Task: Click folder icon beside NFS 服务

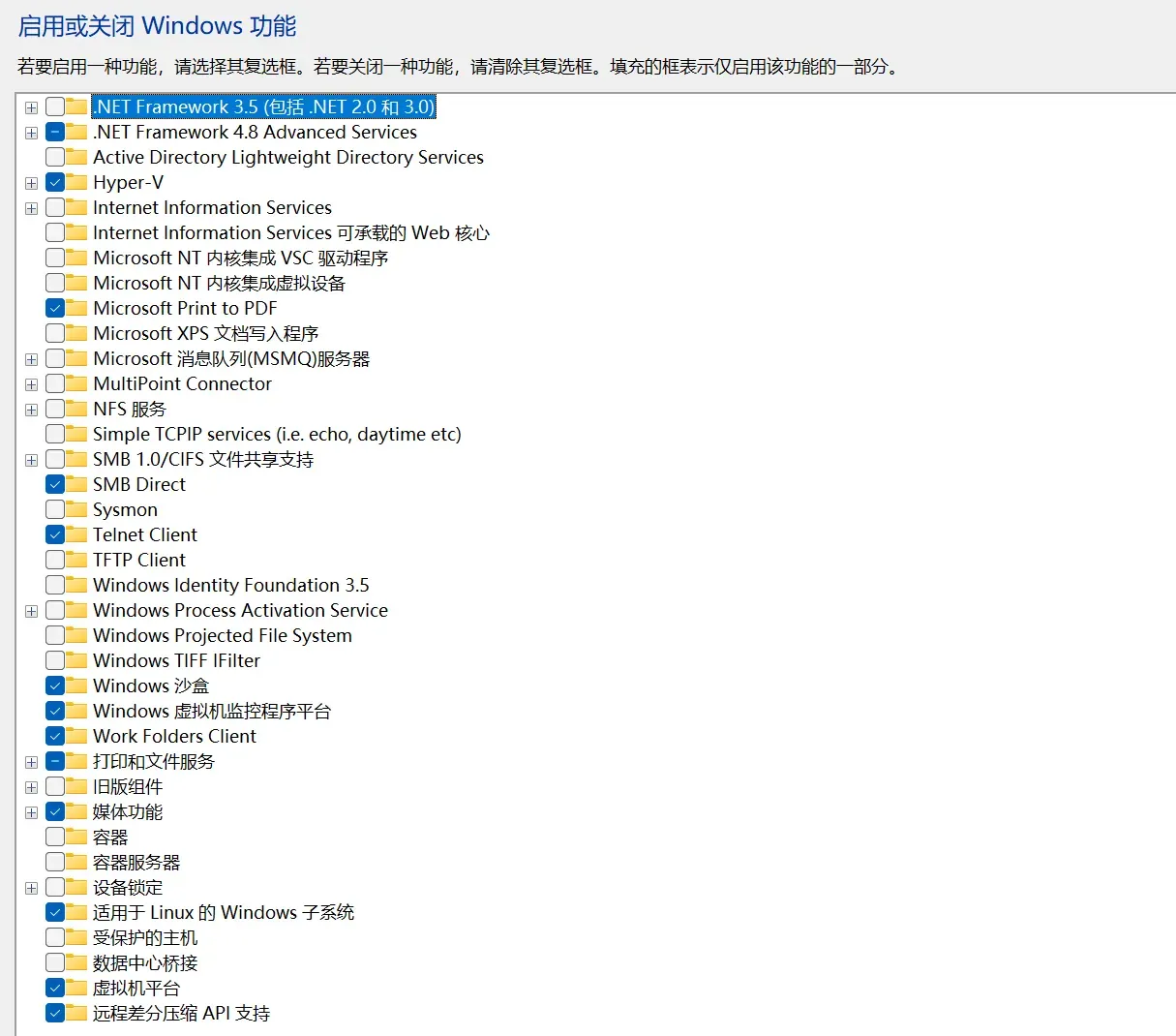Action: (76, 409)
